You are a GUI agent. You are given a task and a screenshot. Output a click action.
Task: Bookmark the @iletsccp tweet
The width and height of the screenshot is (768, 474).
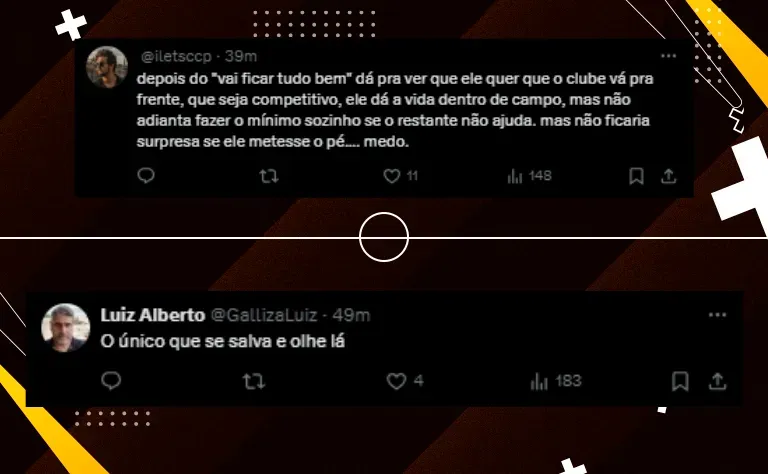pyautogui.click(x=636, y=176)
